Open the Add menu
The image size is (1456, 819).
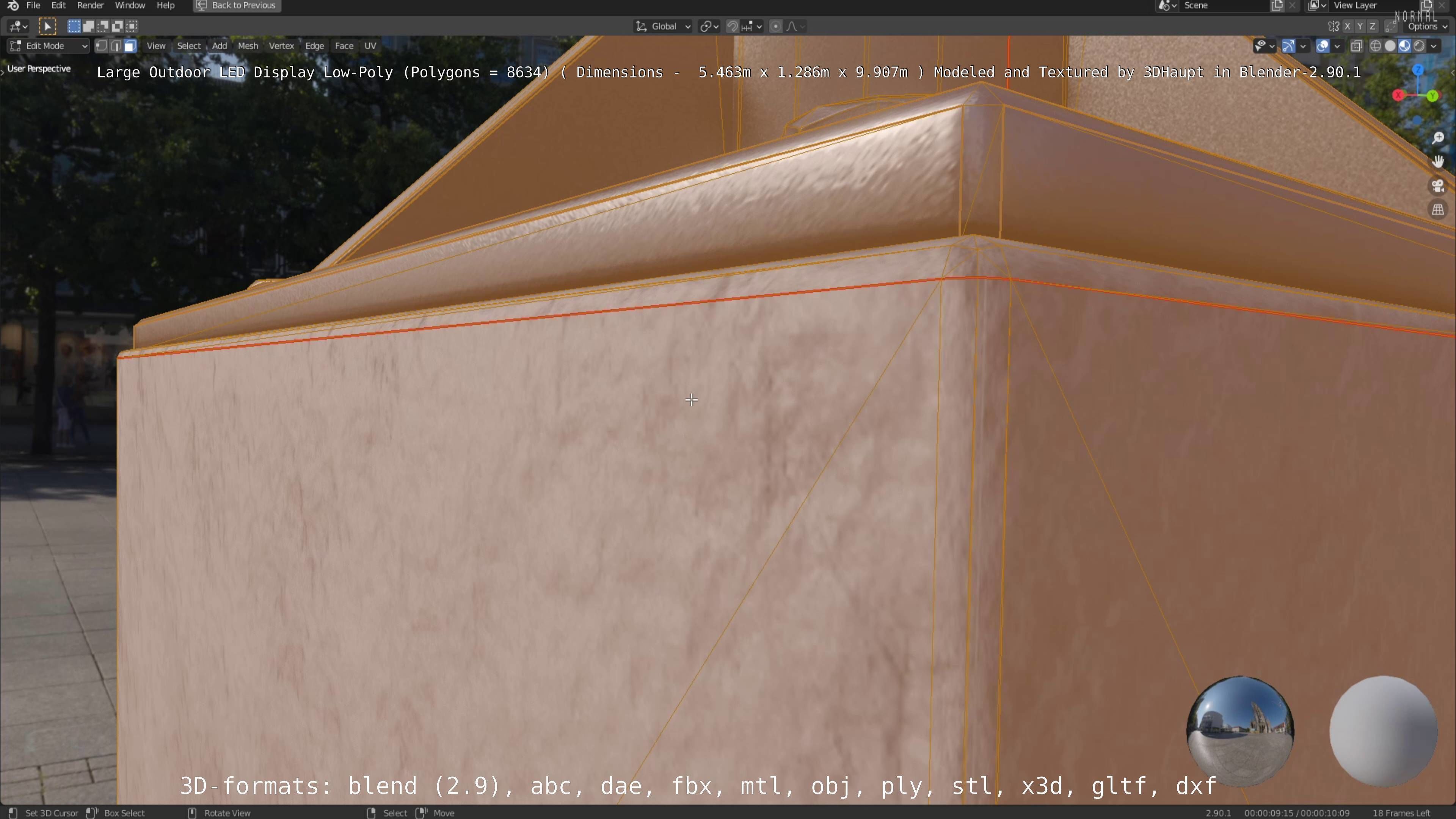coord(219,46)
